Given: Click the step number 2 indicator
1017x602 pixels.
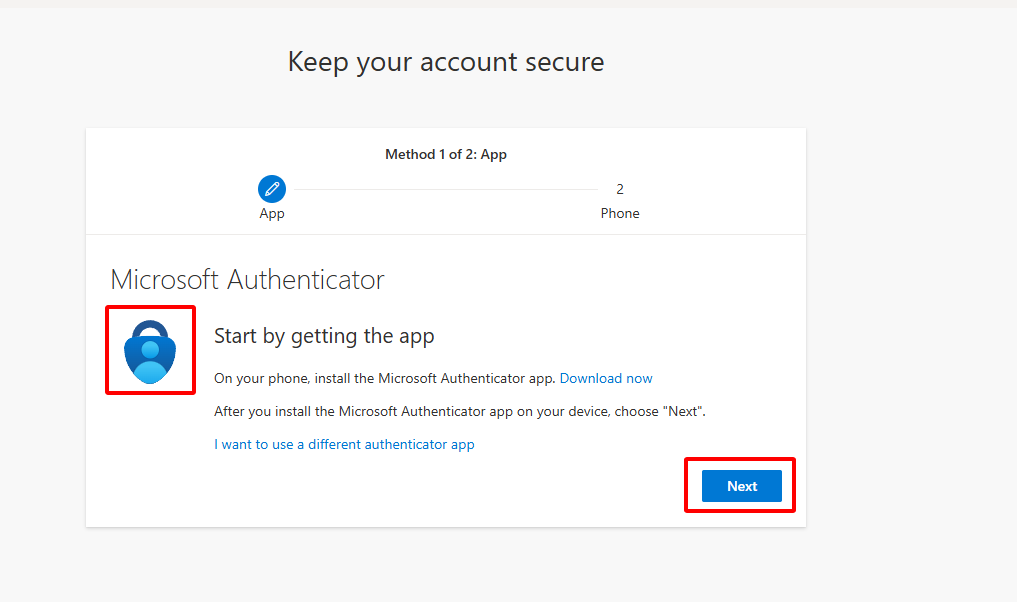Looking at the screenshot, I should 620,189.
